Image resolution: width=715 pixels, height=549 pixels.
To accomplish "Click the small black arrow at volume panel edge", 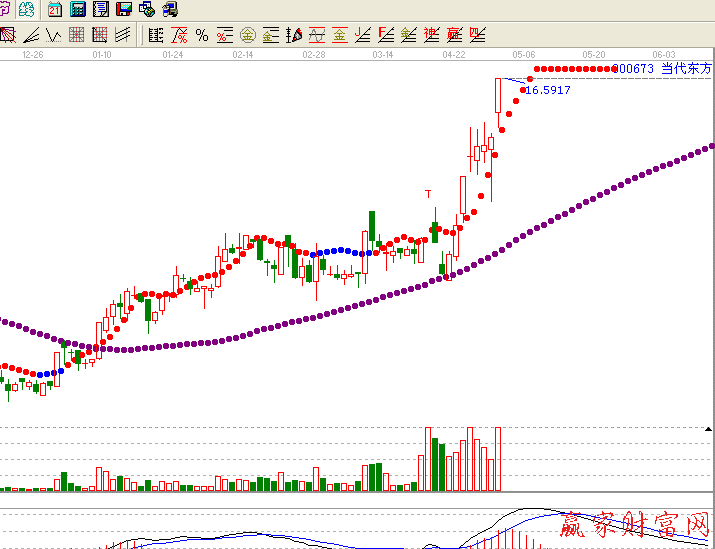I will [x=709, y=428].
